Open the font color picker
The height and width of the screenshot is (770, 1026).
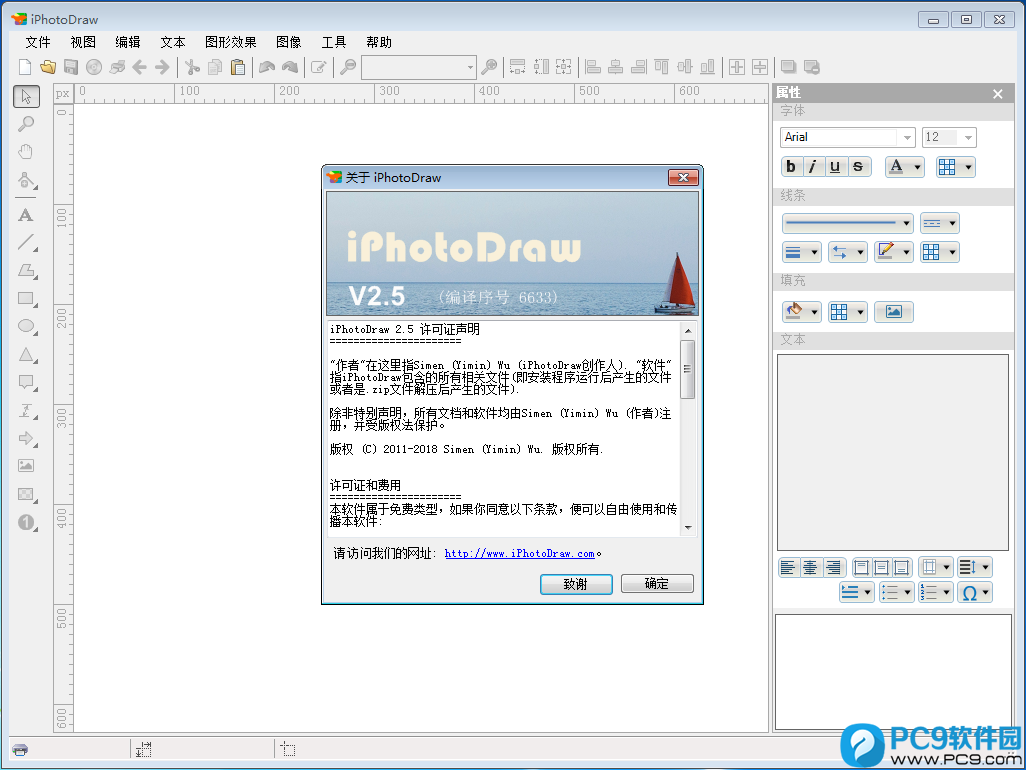tap(905, 167)
